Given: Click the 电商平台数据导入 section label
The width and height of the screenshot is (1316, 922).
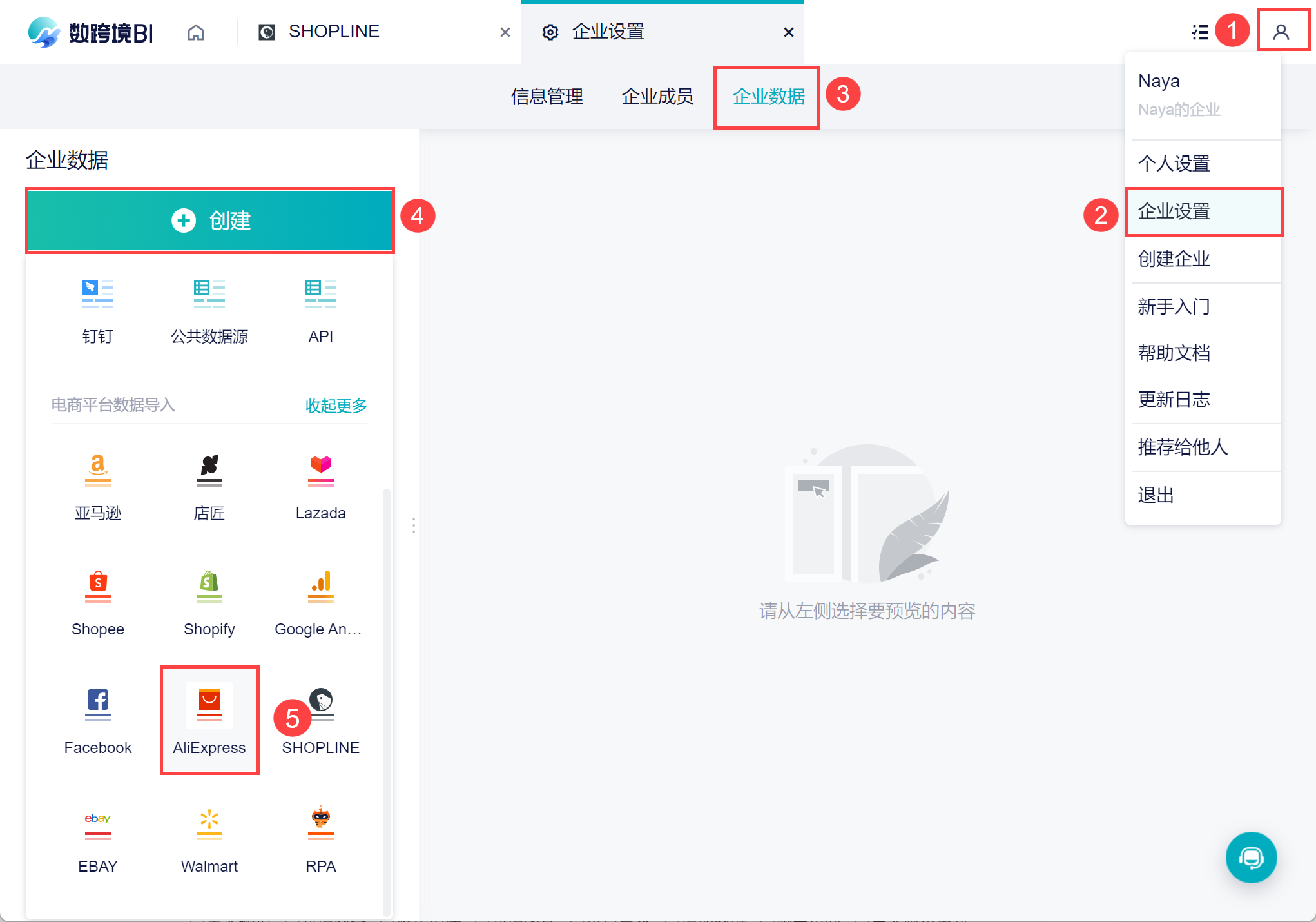Looking at the screenshot, I should coord(113,405).
